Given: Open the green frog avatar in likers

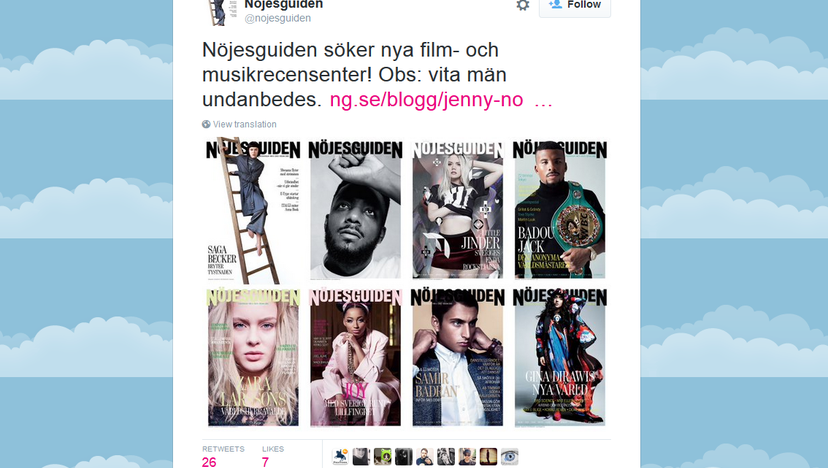Looking at the screenshot, I should [x=382, y=456].
